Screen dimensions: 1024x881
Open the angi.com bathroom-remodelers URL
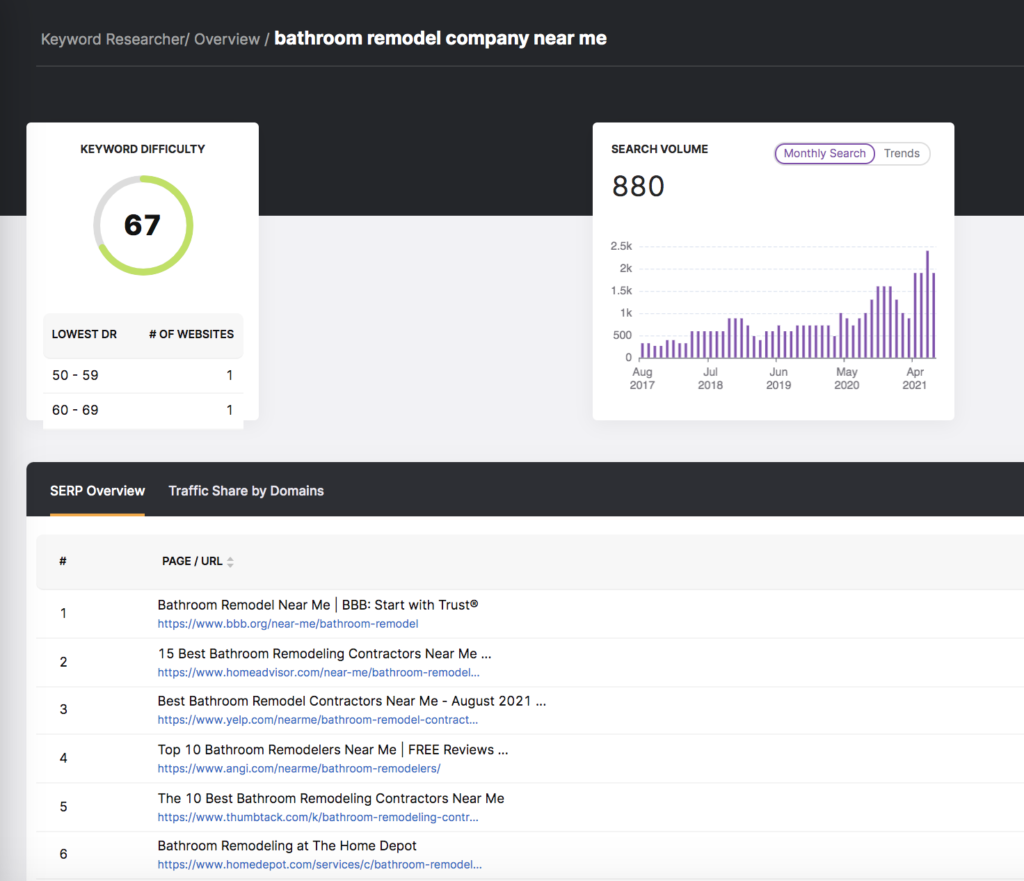coord(299,768)
